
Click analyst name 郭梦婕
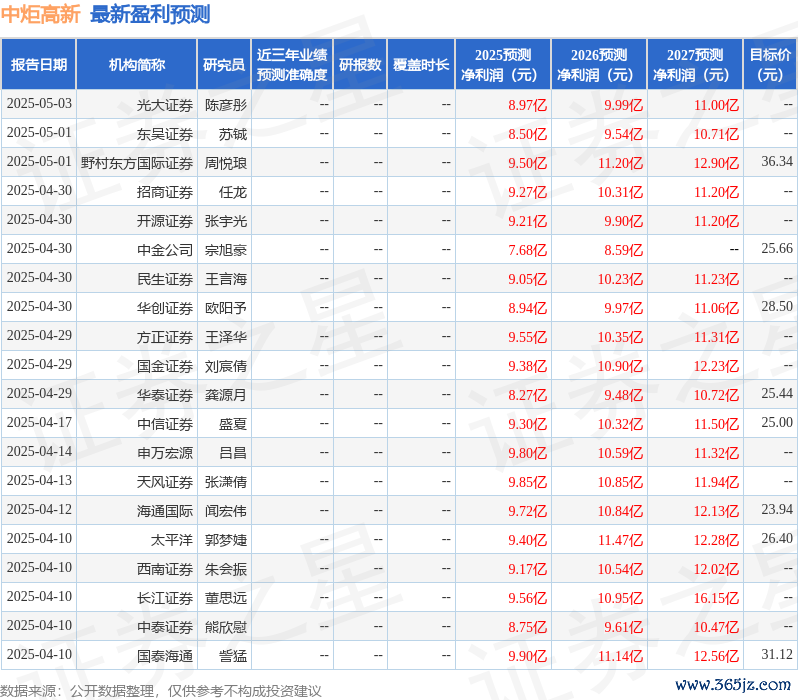(225, 540)
